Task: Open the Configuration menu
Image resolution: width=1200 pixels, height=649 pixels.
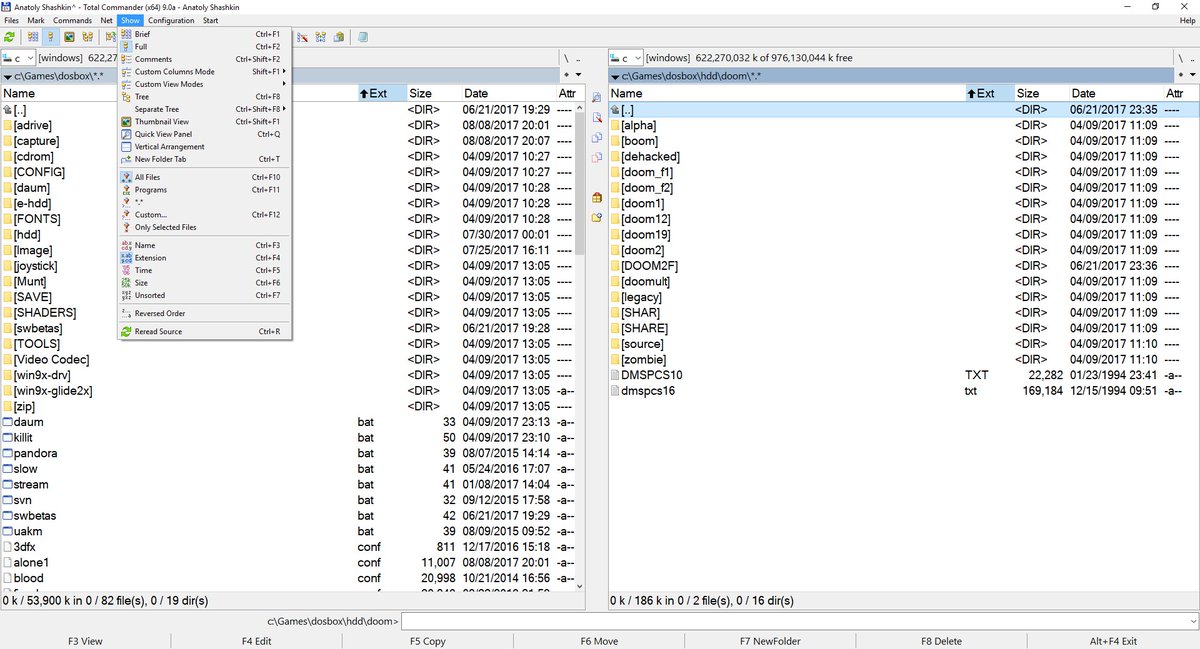Action: click(x=172, y=20)
